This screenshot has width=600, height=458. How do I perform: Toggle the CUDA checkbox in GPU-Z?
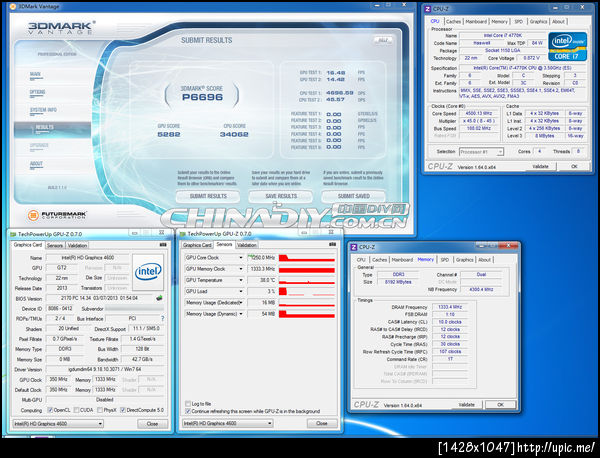point(77,410)
